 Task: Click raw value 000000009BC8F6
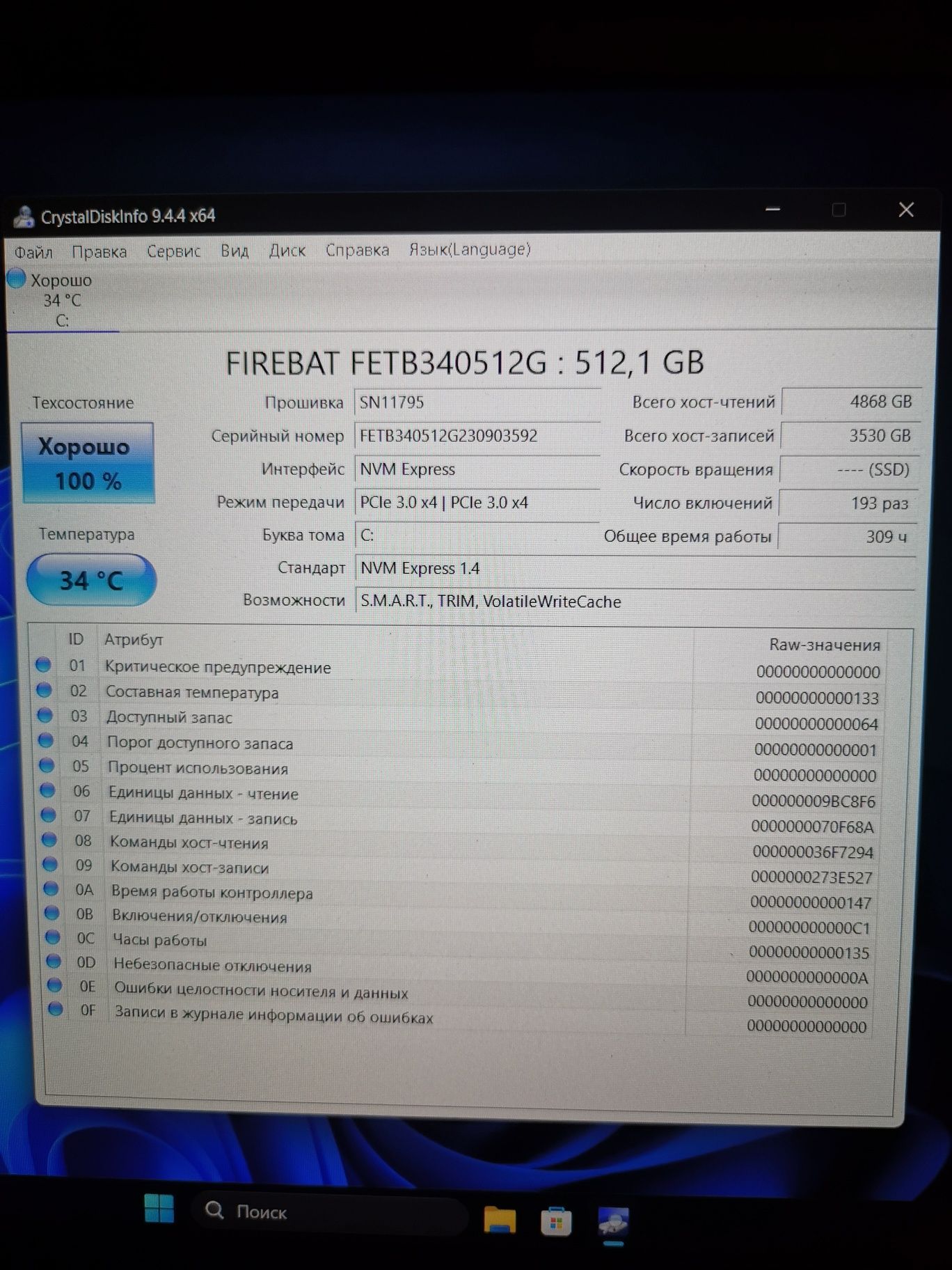tap(813, 801)
